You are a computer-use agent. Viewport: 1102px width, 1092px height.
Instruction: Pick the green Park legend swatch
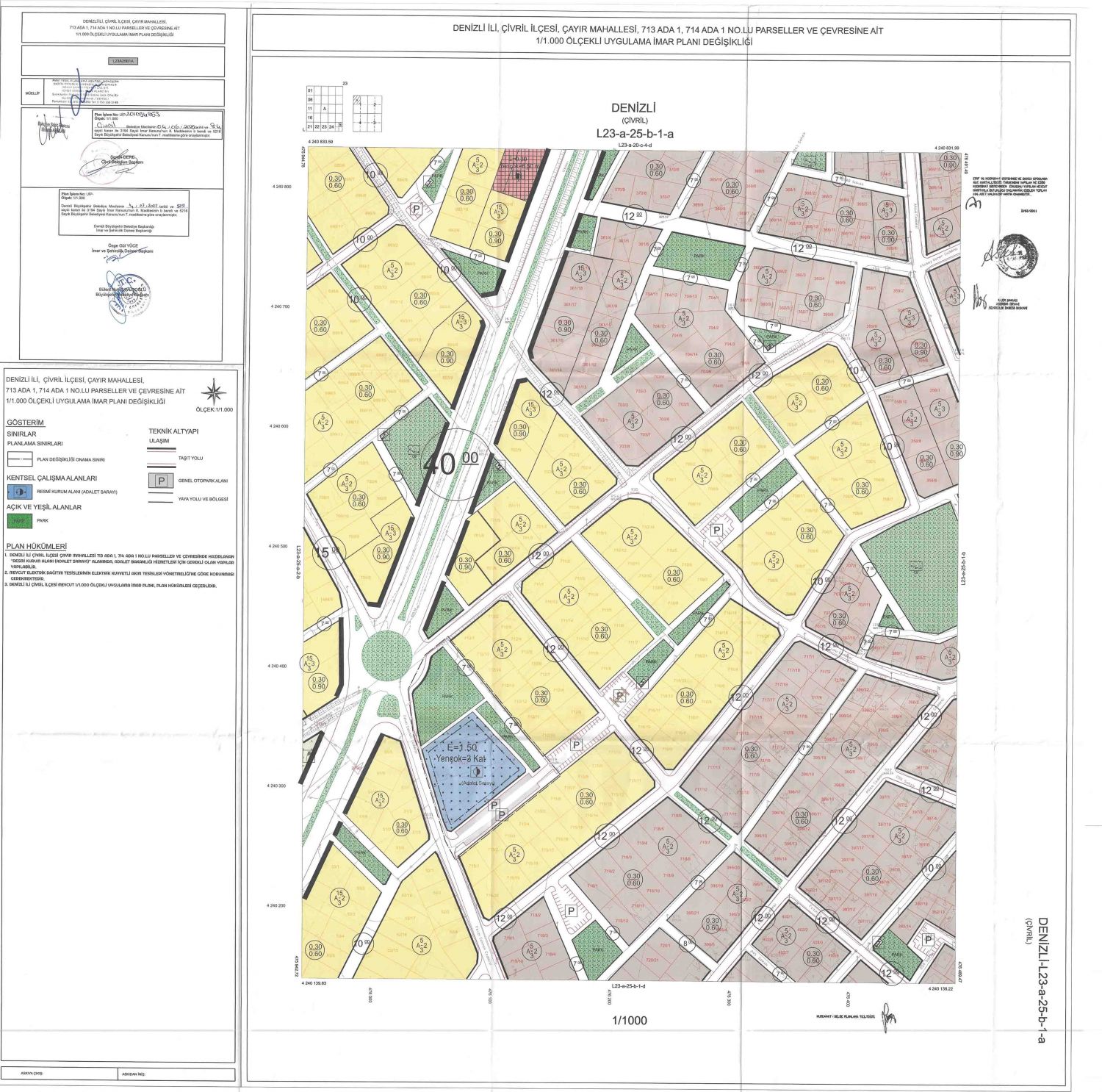coord(19,521)
